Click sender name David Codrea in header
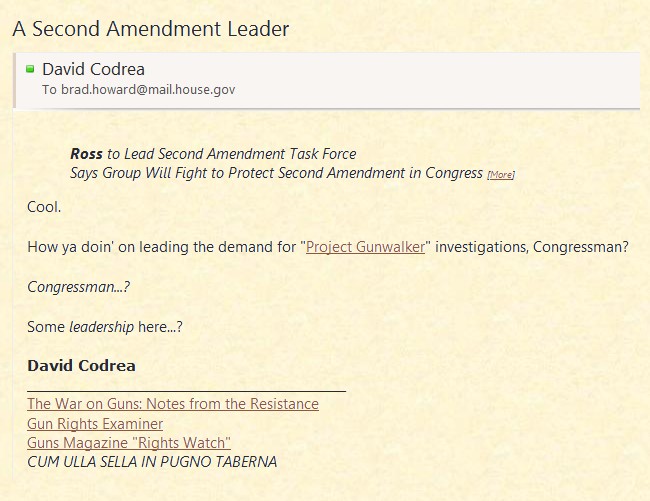This screenshot has width=650, height=501. [x=93, y=69]
